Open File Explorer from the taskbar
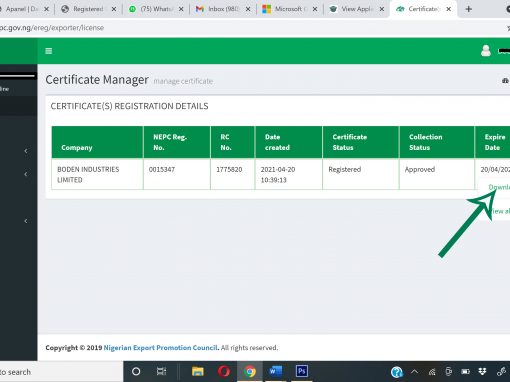 pyautogui.click(x=198, y=371)
